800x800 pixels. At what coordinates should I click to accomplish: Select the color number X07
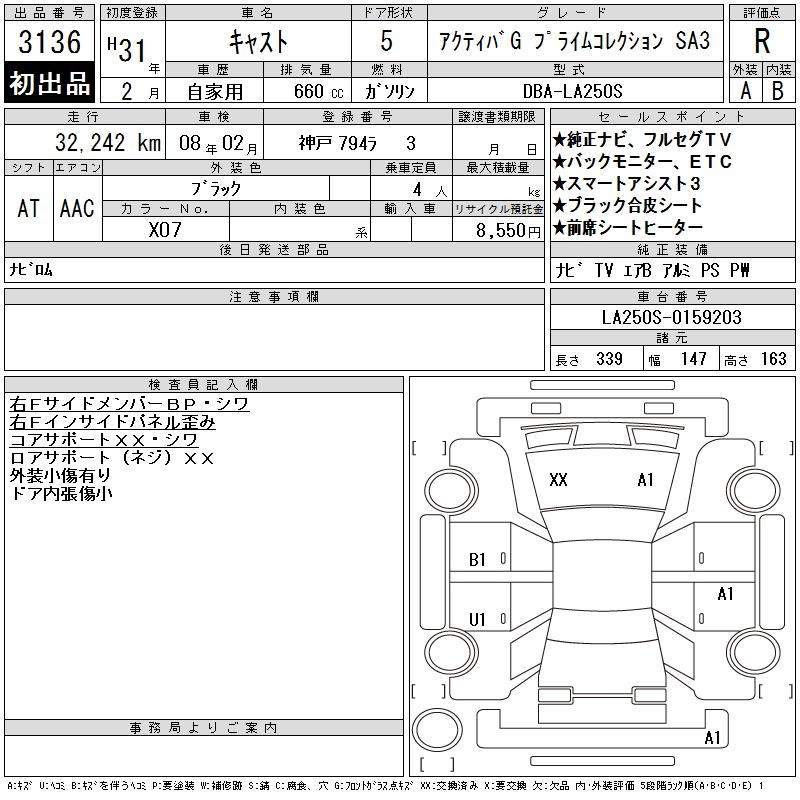[165, 230]
